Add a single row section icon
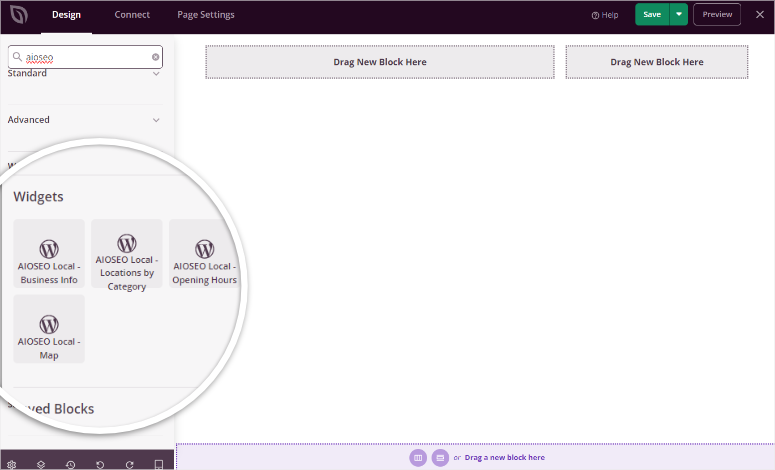775x470 pixels. pos(440,458)
